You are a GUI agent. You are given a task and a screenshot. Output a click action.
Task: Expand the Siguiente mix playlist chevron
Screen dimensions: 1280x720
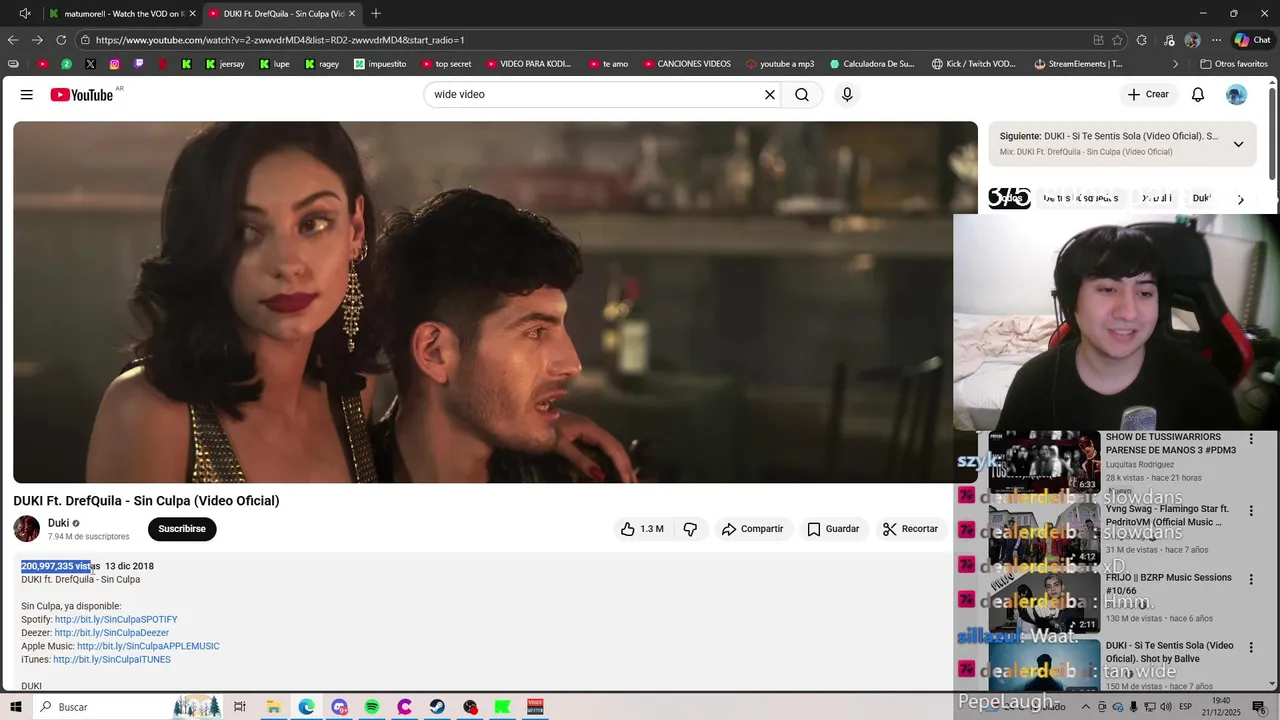(x=1238, y=144)
